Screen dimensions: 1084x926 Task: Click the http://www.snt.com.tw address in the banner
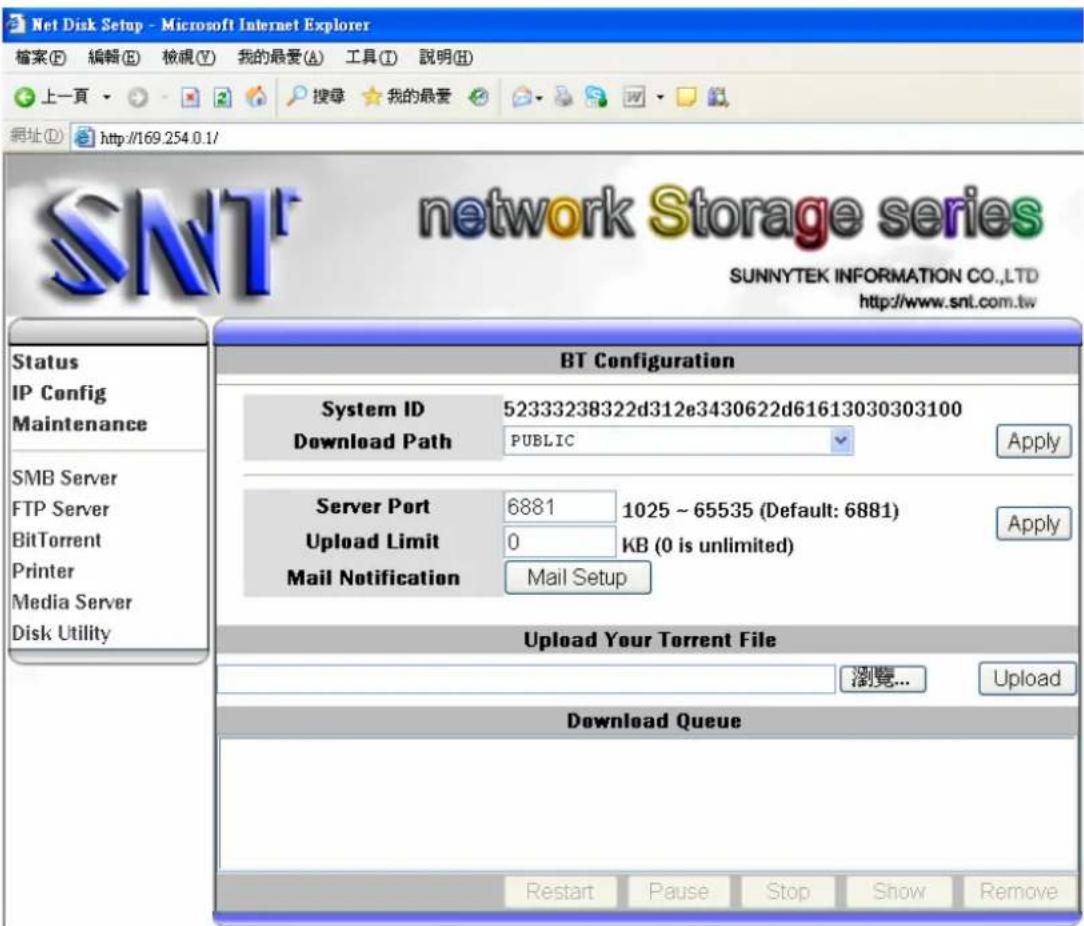[x=947, y=302]
